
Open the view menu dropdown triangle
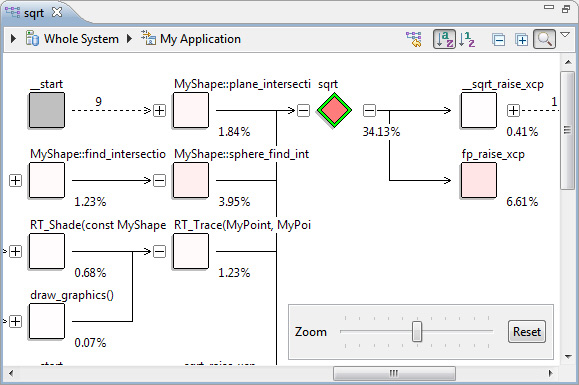[x=565, y=35]
